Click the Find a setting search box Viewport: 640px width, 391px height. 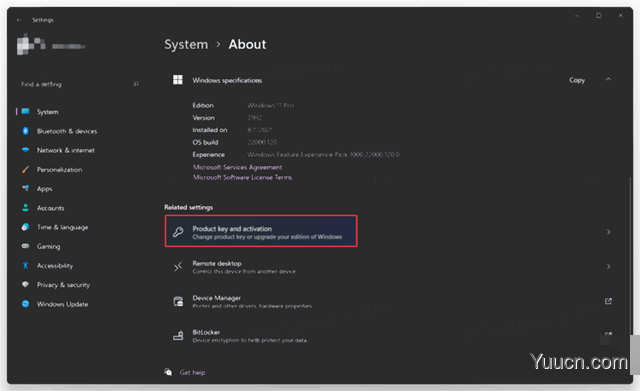pos(79,84)
